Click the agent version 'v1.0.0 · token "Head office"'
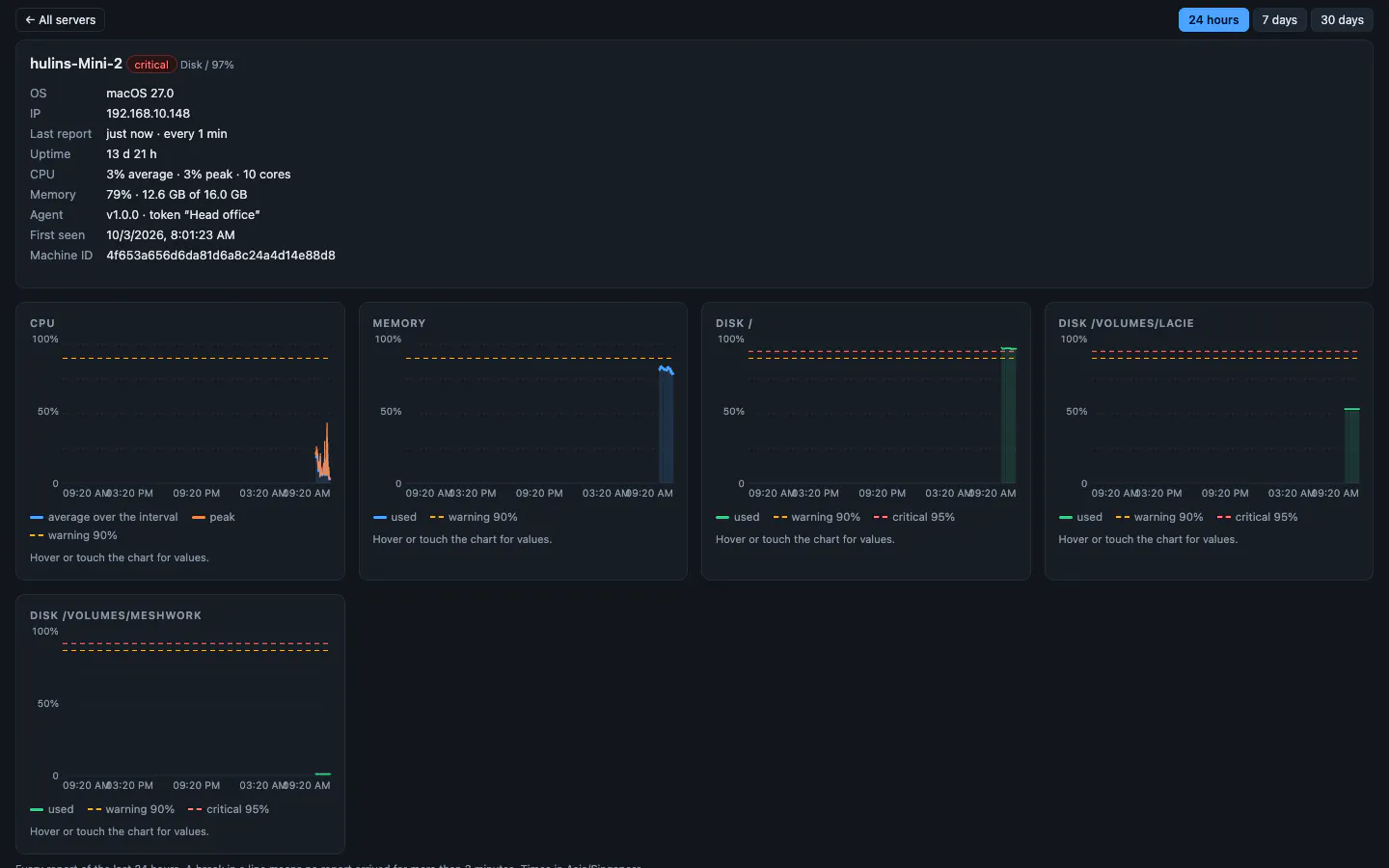The width and height of the screenshot is (1389, 868). tap(183, 215)
